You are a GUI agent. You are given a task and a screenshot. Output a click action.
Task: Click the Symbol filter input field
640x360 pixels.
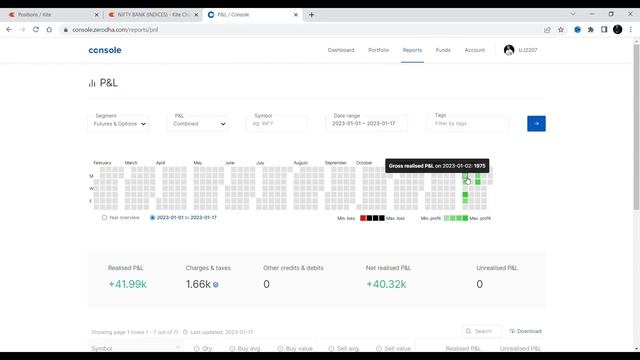click(277, 123)
